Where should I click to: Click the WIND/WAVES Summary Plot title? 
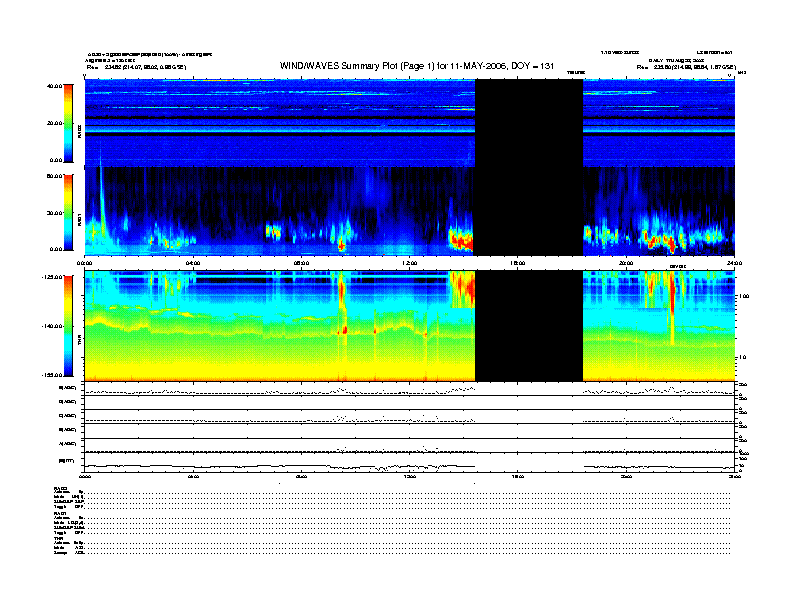pos(417,66)
